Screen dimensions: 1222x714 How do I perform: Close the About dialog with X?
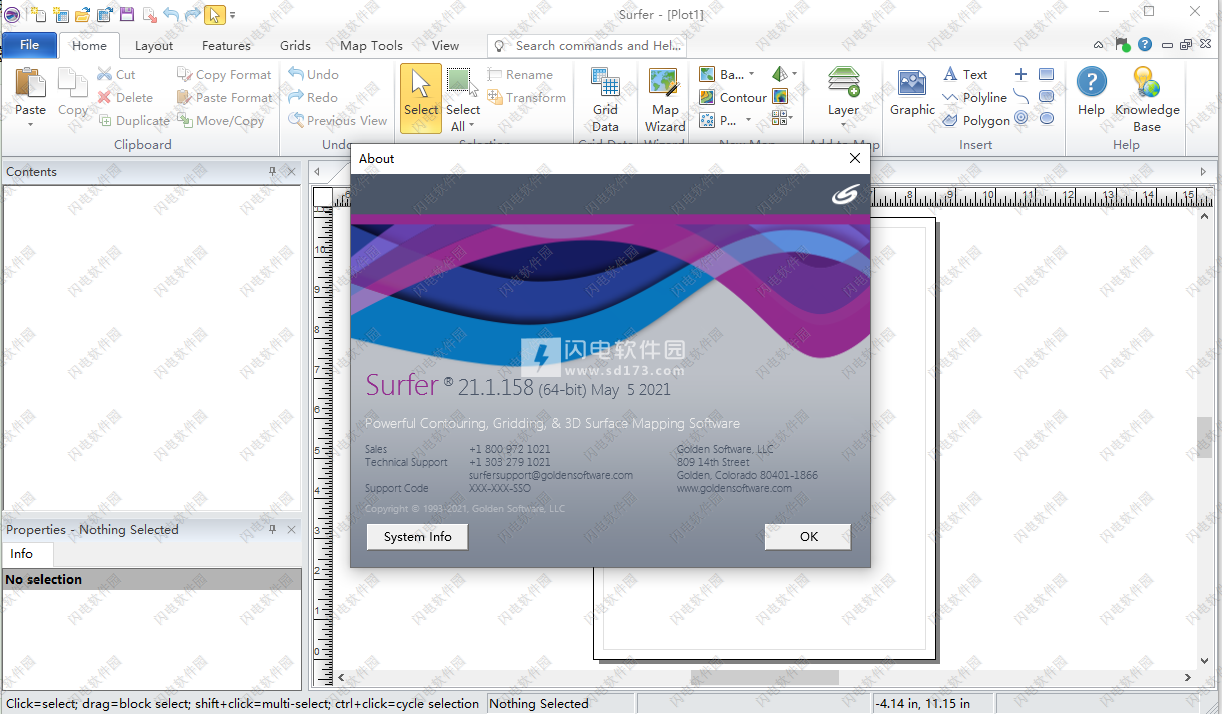coord(854,158)
